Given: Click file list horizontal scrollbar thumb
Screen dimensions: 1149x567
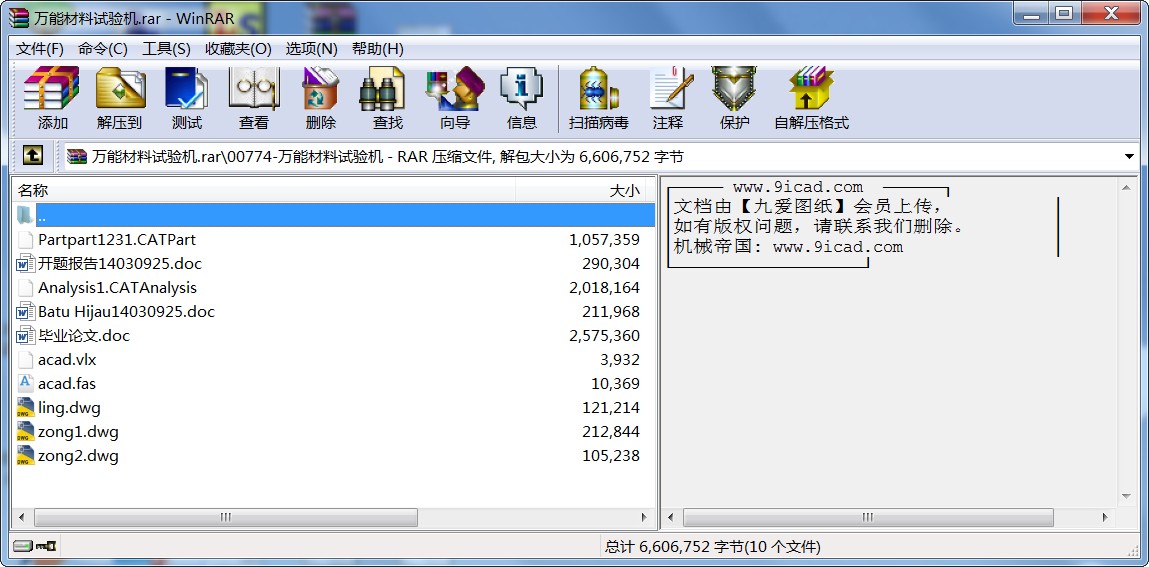Looking at the screenshot, I should point(226,517).
